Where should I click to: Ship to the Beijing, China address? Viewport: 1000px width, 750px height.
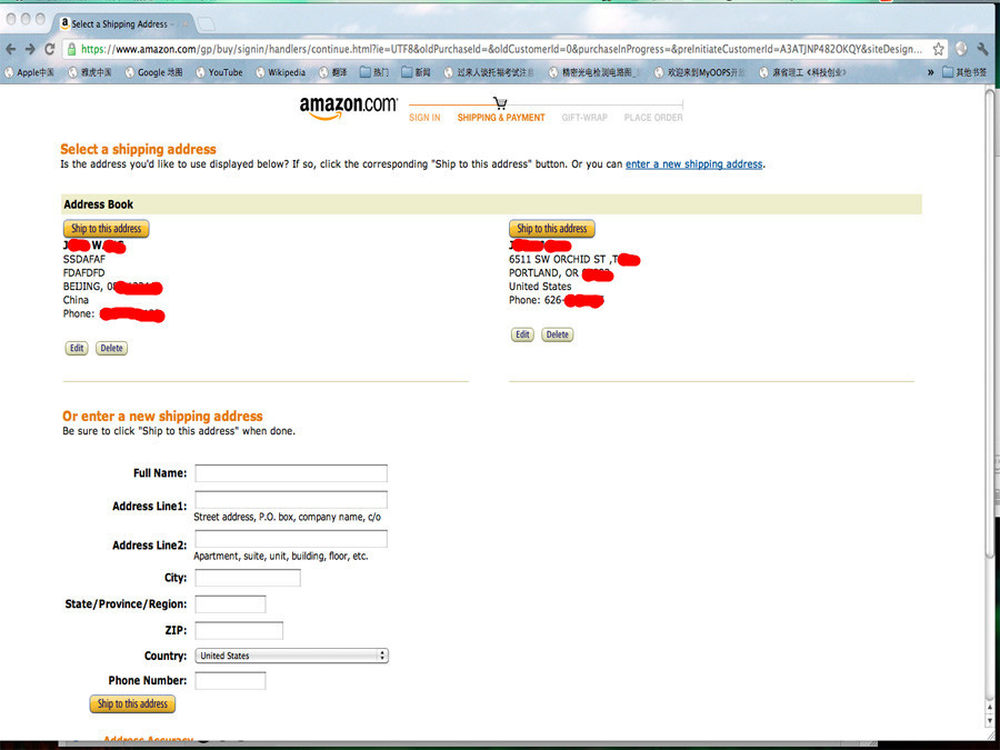point(106,228)
